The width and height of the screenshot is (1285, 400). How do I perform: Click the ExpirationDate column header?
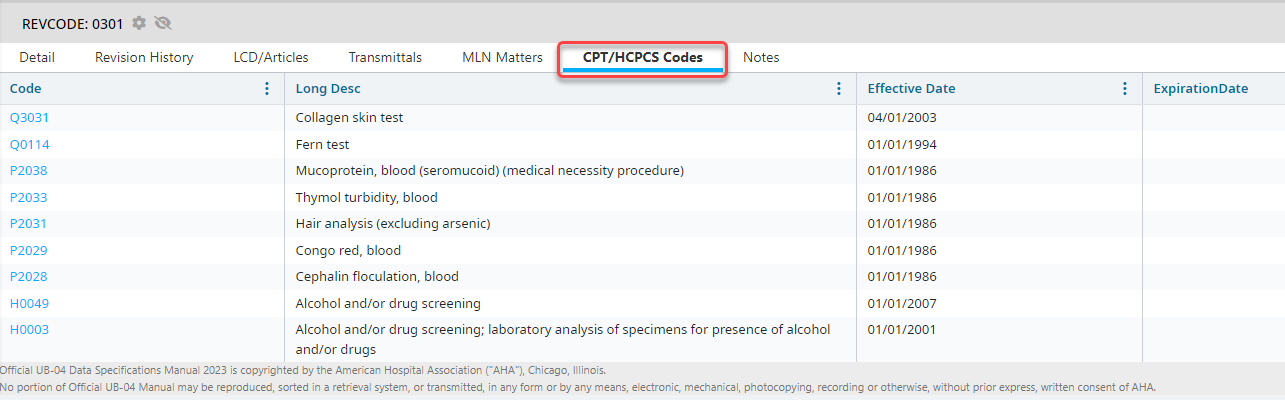click(x=1200, y=89)
